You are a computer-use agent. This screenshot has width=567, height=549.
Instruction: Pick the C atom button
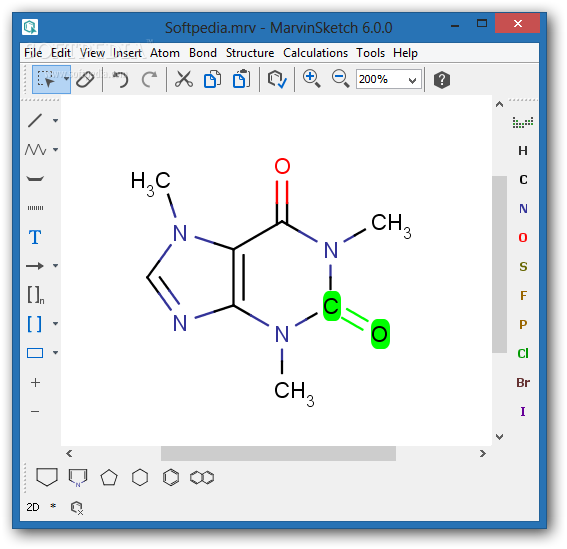(523, 180)
